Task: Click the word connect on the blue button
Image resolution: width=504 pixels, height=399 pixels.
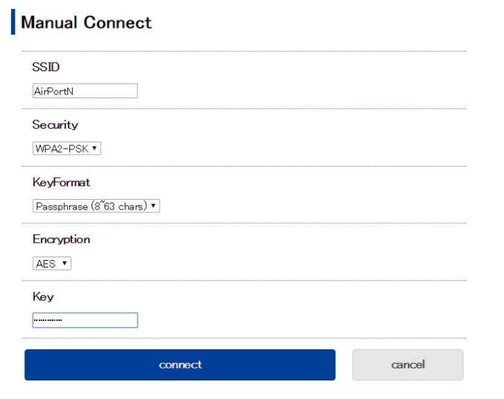Action: (x=180, y=365)
